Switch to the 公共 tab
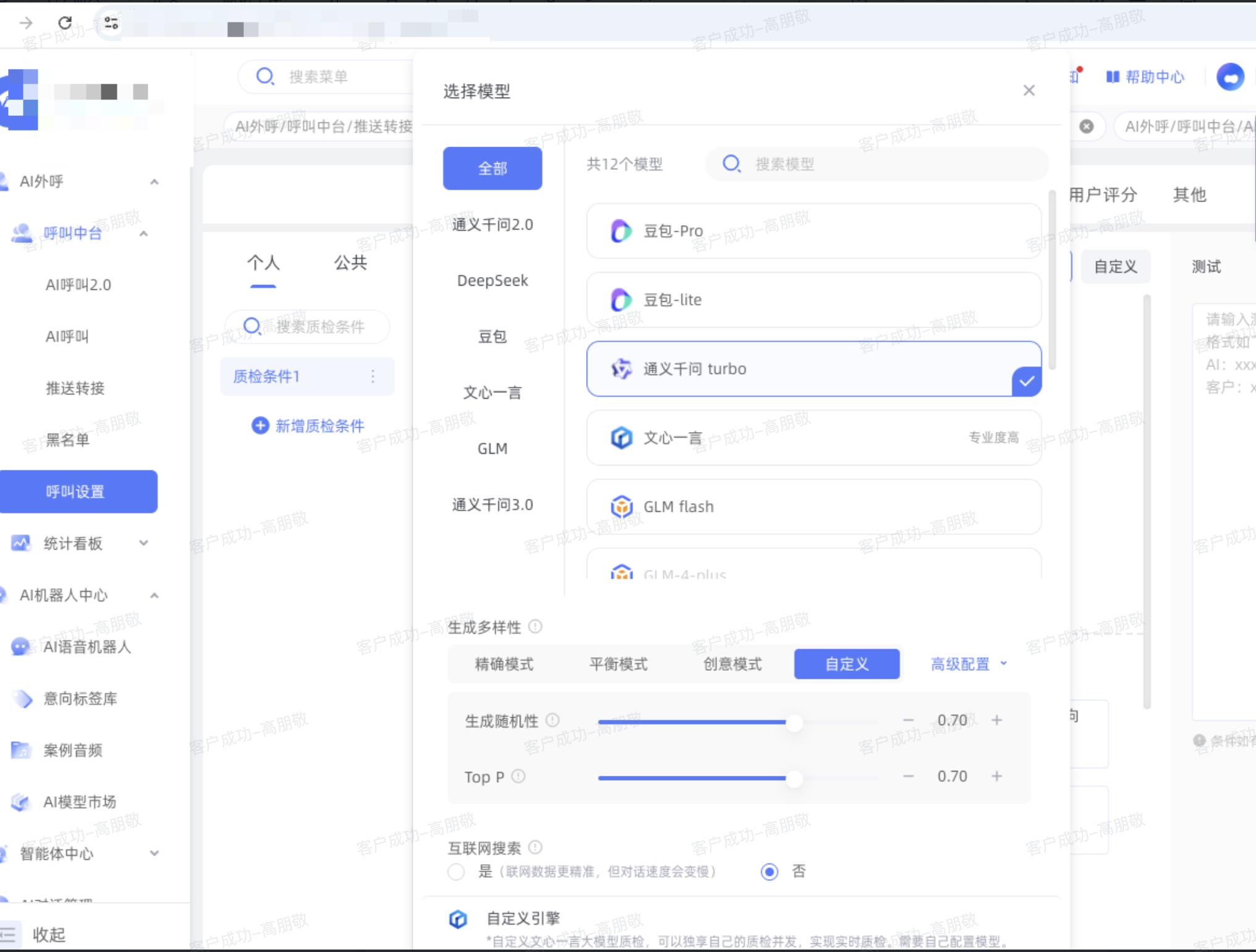This screenshot has height=952, width=1256. pos(350,263)
